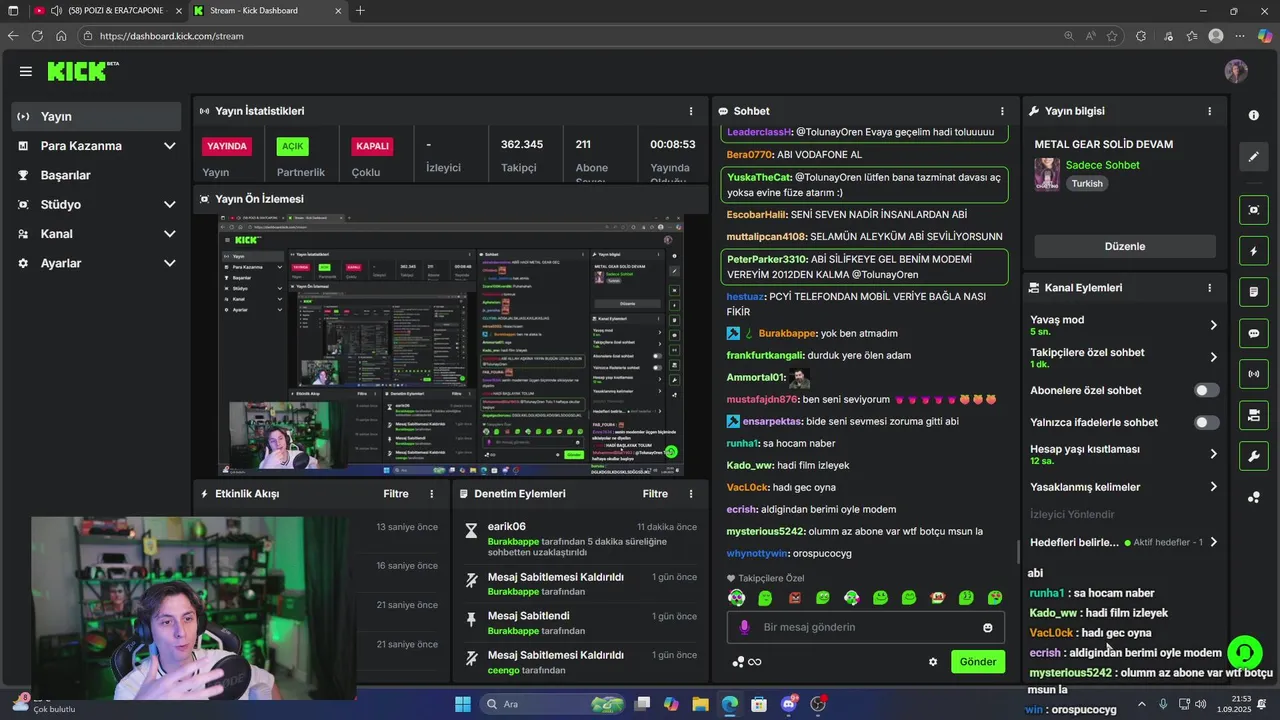Open chat settings gear next to Gönder

[x=933, y=662]
